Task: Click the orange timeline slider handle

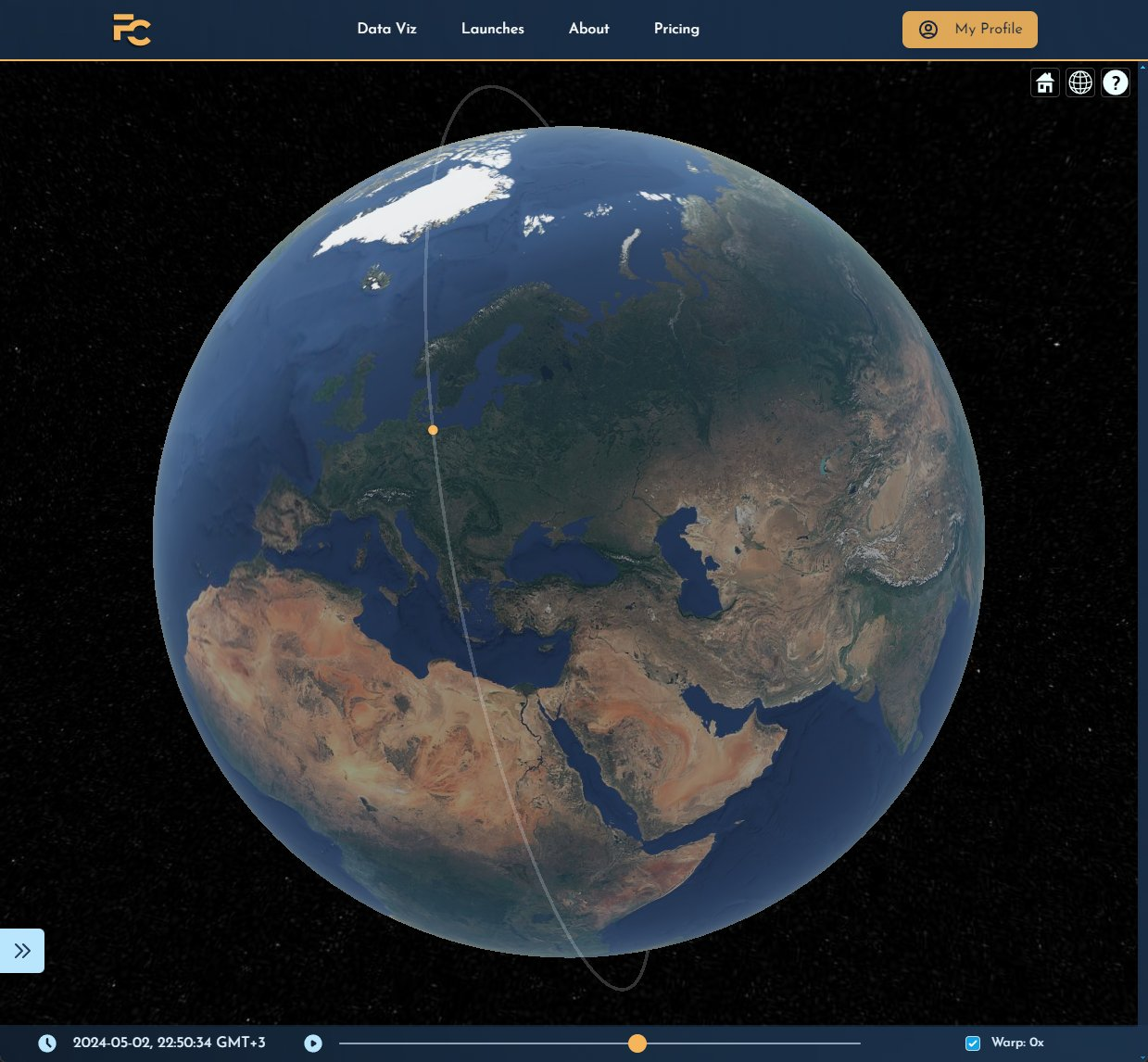Action: (637, 1043)
